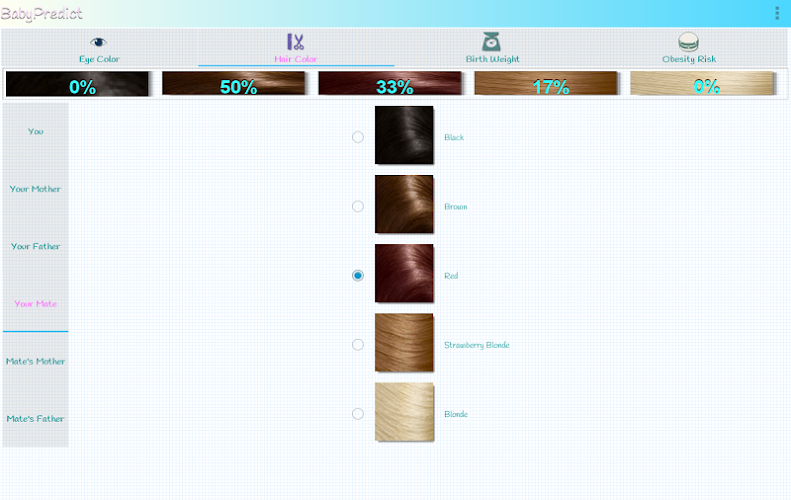The width and height of the screenshot is (791, 500).
Task: Switch to the Hair Color tab
Action: (296, 48)
